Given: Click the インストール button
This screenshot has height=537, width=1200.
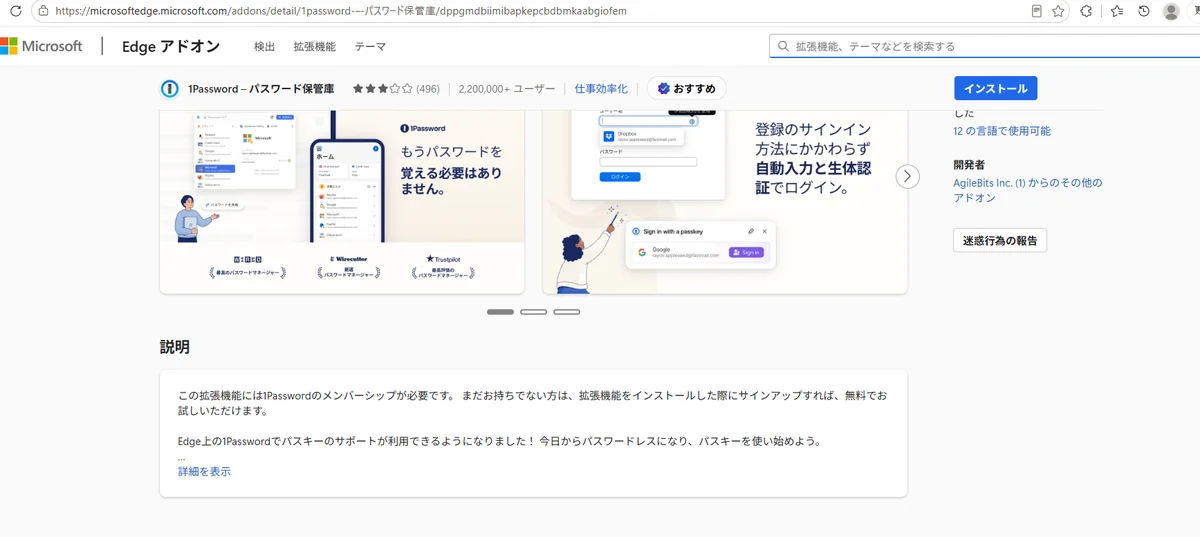Looking at the screenshot, I should (x=996, y=88).
